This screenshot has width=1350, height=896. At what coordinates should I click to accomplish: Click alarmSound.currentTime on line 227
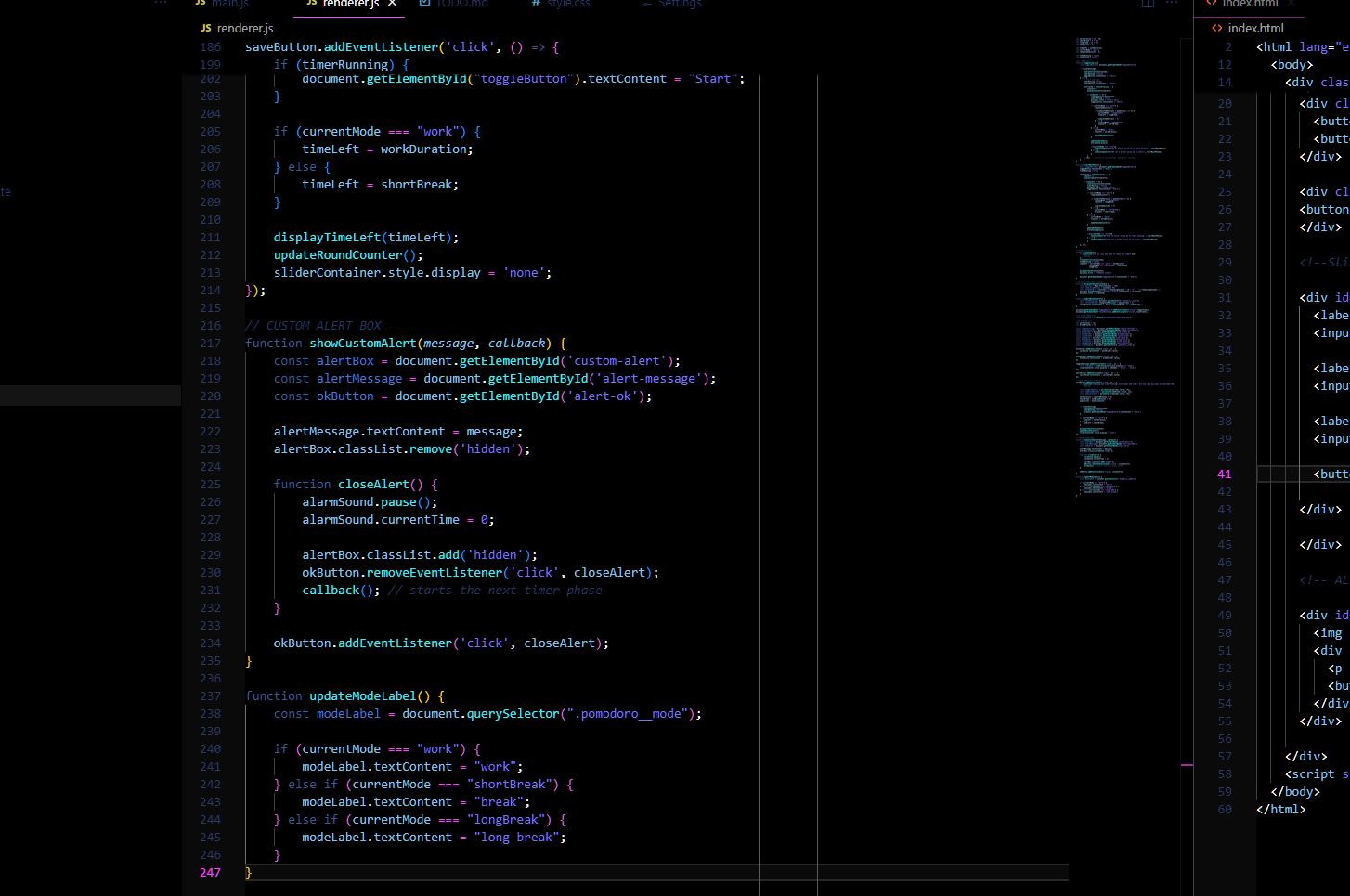[x=381, y=520]
